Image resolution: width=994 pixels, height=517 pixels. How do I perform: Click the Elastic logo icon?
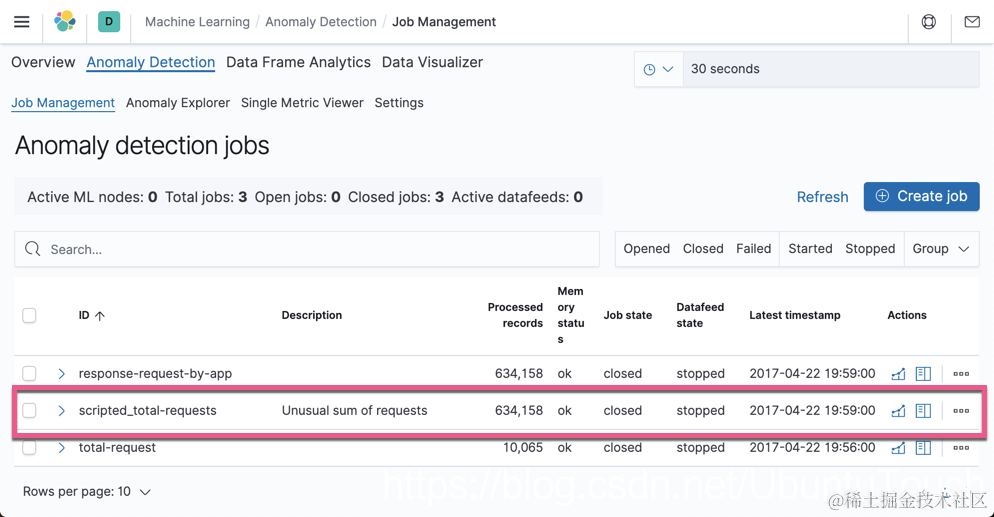tap(65, 21)
